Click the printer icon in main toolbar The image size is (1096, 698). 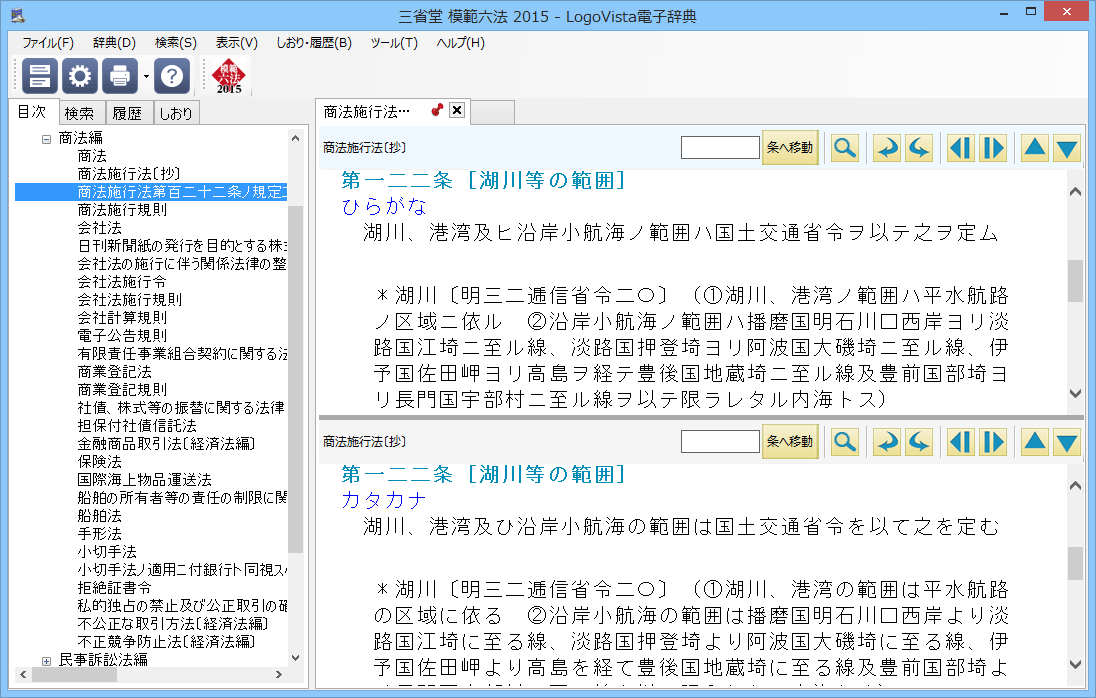tap(120, 75)
